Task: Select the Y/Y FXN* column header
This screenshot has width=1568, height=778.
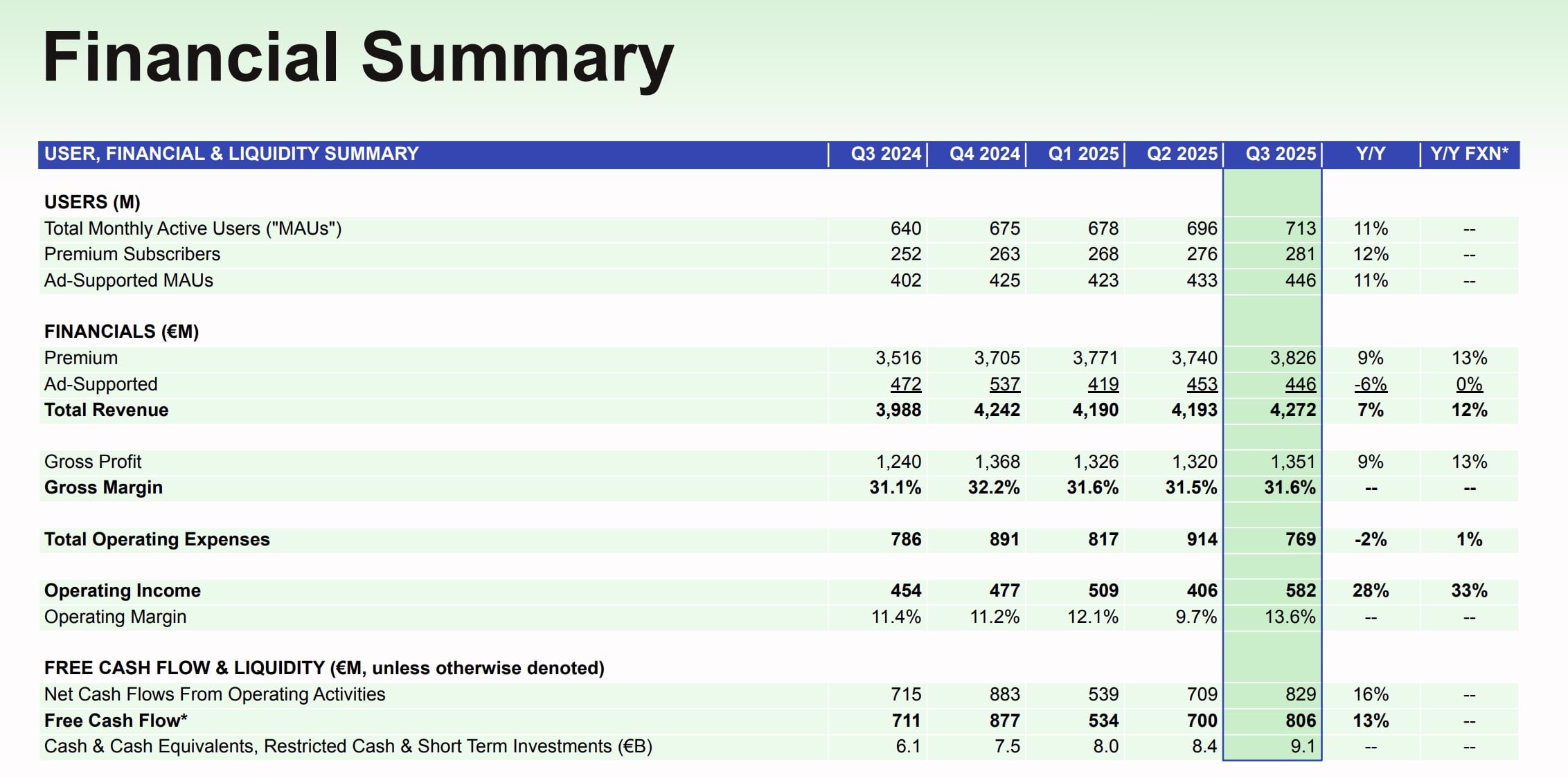Action: point(1468,154)
